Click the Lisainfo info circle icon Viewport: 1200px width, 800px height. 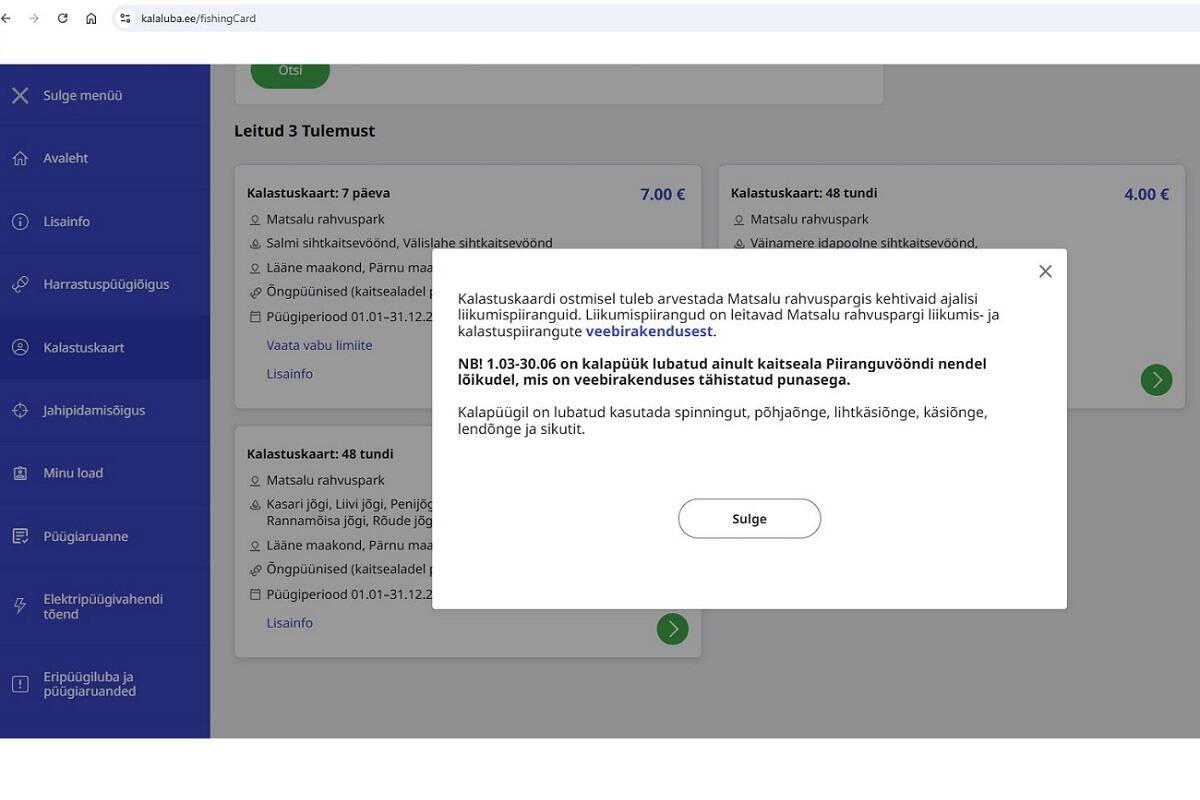pyautogui.click(x=20, y=222)
